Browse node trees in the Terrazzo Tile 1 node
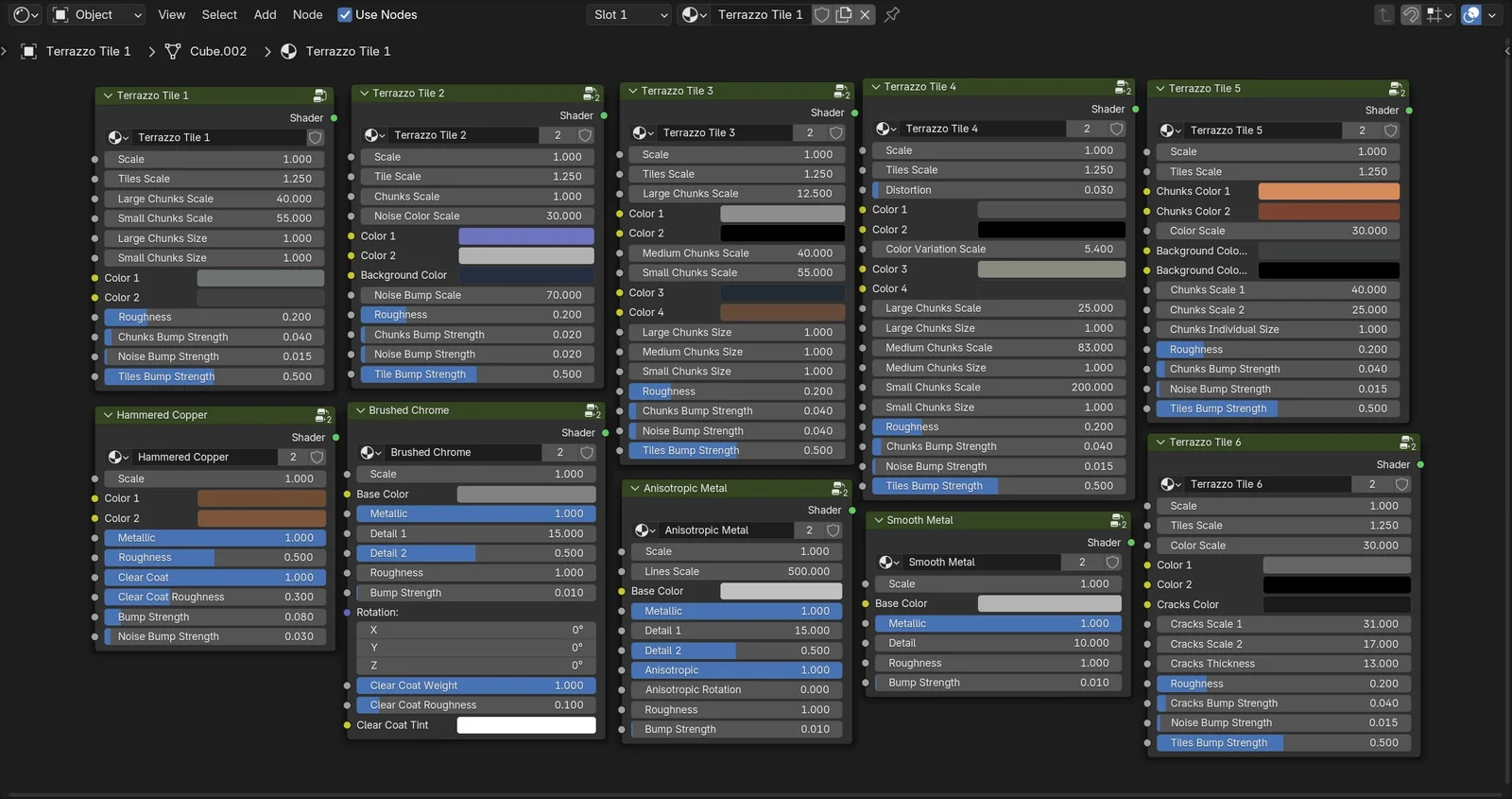 (x=118, y=137)
